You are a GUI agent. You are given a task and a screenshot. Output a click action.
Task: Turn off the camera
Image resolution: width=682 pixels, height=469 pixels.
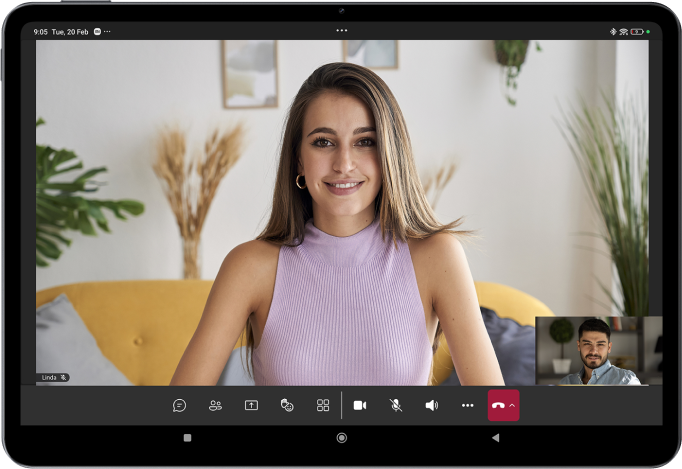(360, 405)
